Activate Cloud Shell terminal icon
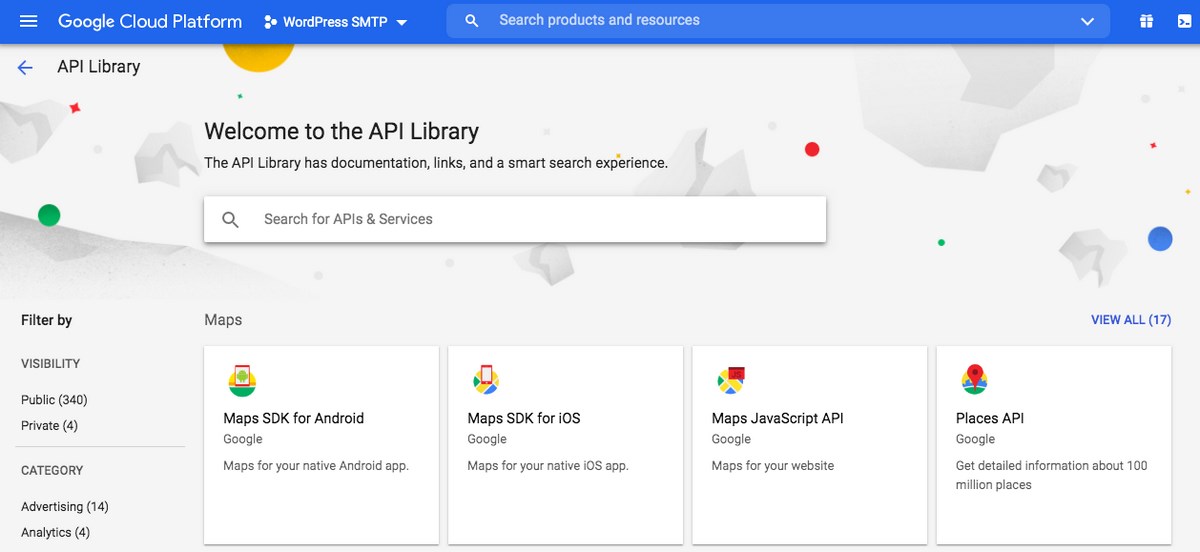 [1185, 21]
